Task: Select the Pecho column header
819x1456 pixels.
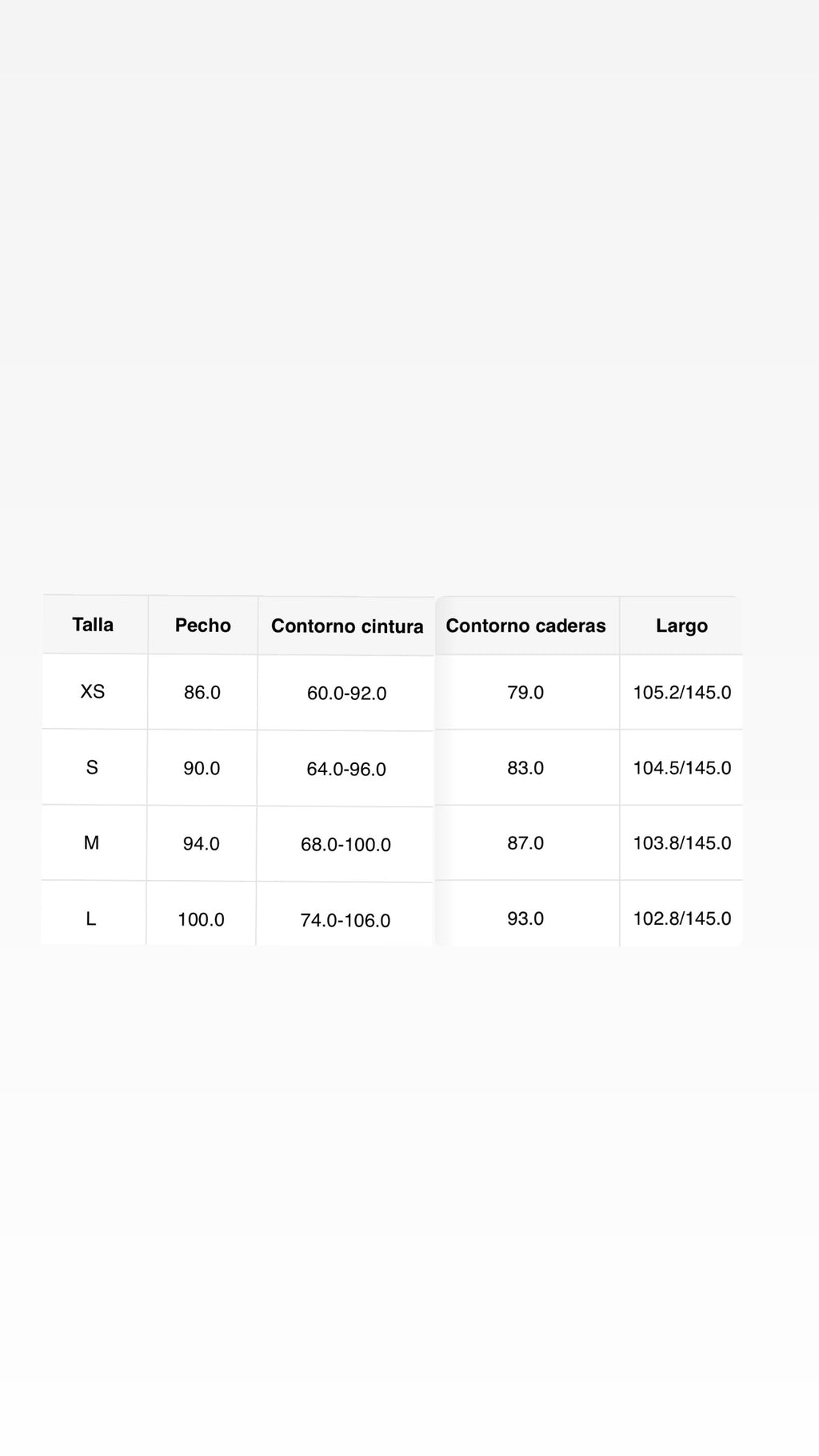Action: (x=203, y=626)
